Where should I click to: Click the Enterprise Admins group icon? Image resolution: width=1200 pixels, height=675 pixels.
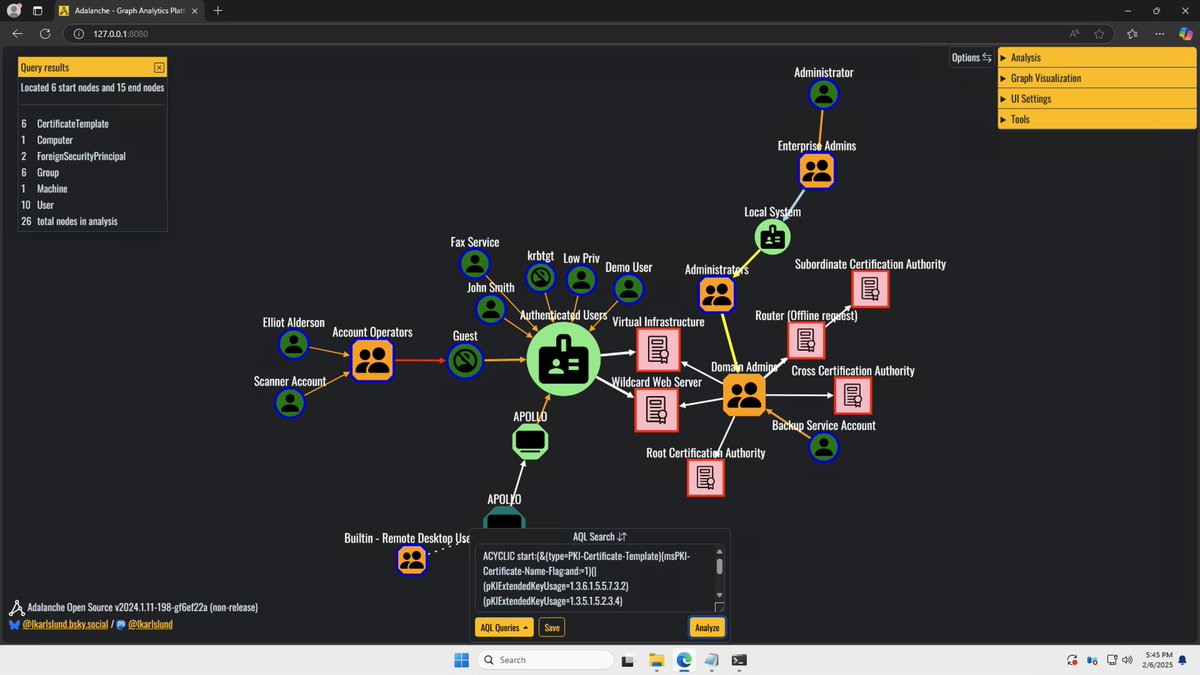coord(816,171)
